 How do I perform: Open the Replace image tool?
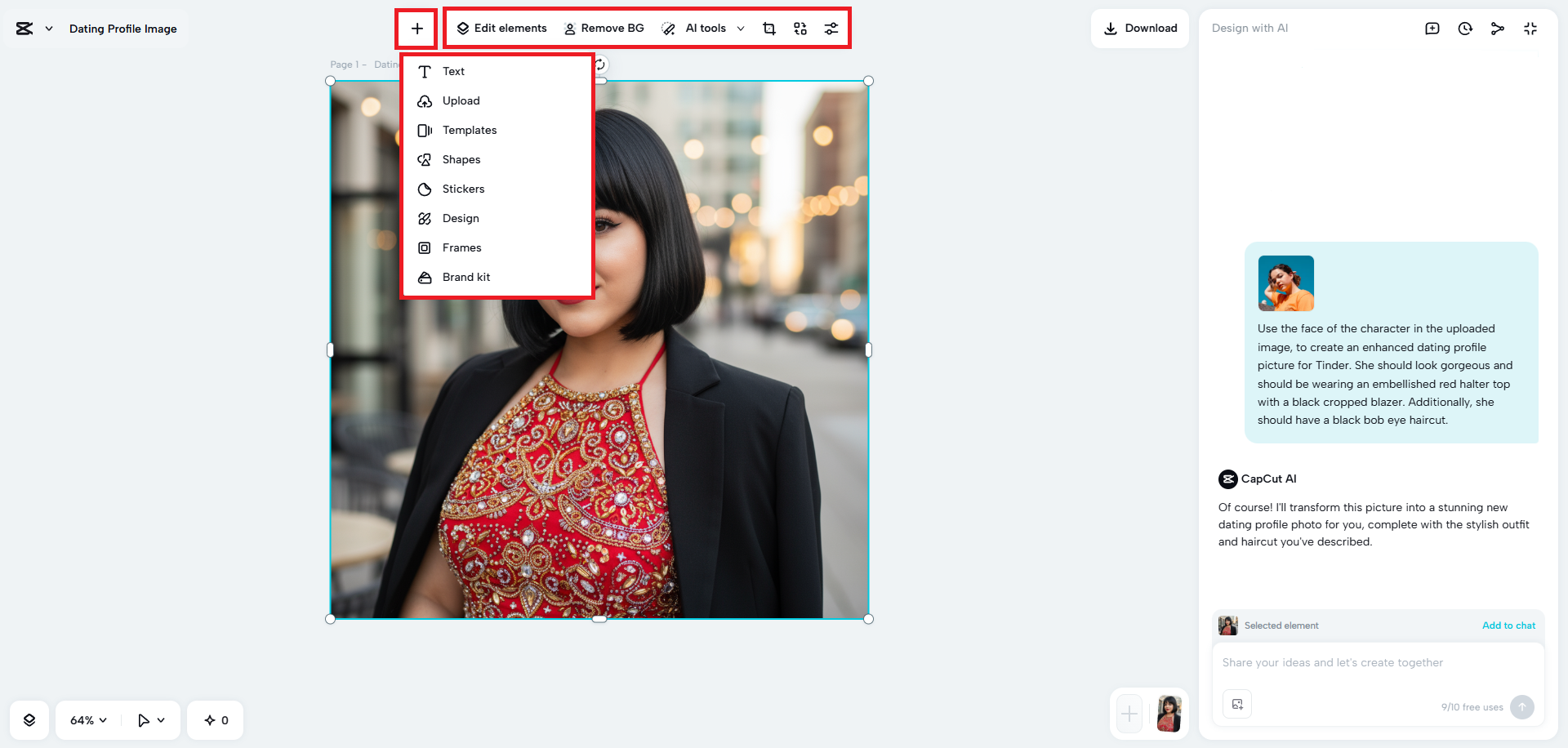coord(800,28)
